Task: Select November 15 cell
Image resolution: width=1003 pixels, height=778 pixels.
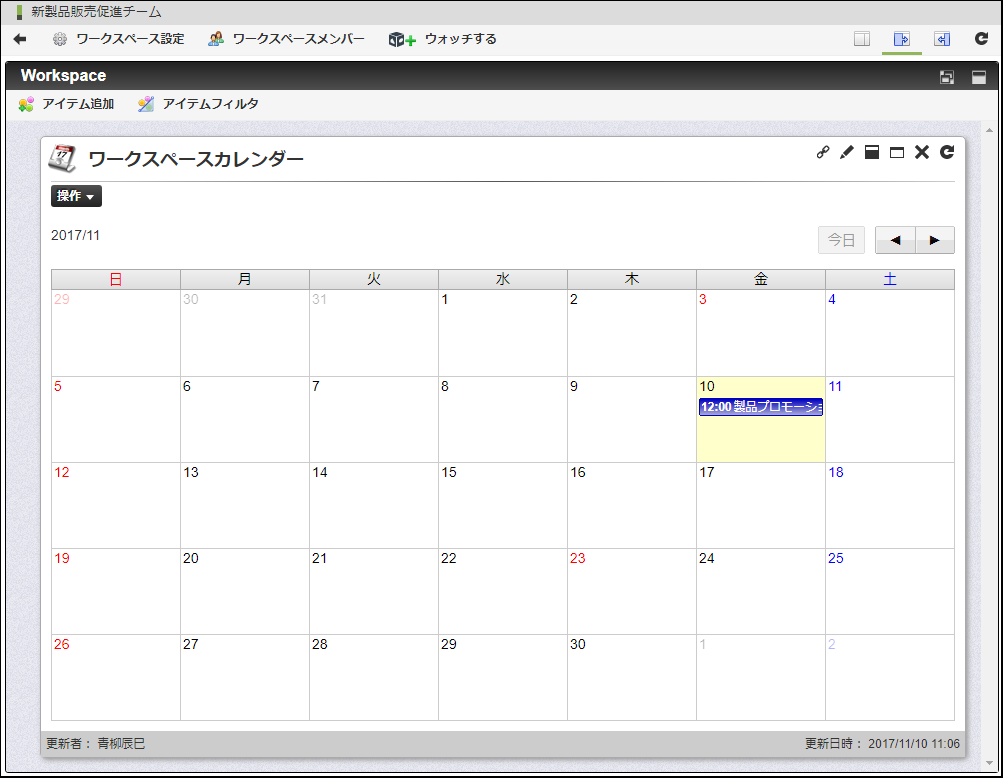Action: [x=503, y=505]
